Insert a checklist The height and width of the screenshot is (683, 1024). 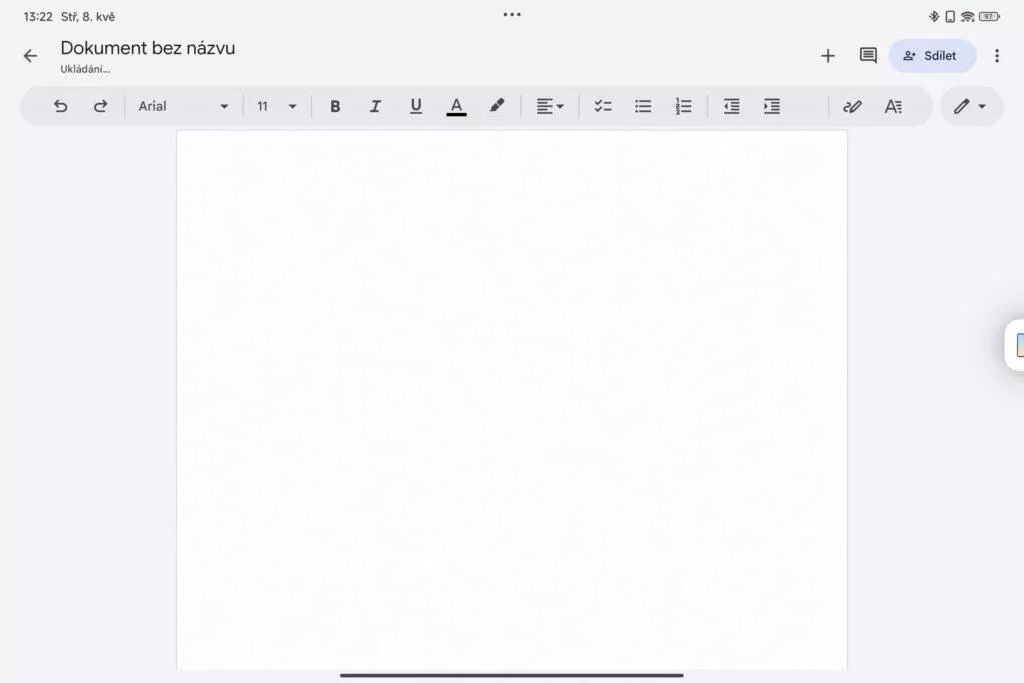[603, 106]
